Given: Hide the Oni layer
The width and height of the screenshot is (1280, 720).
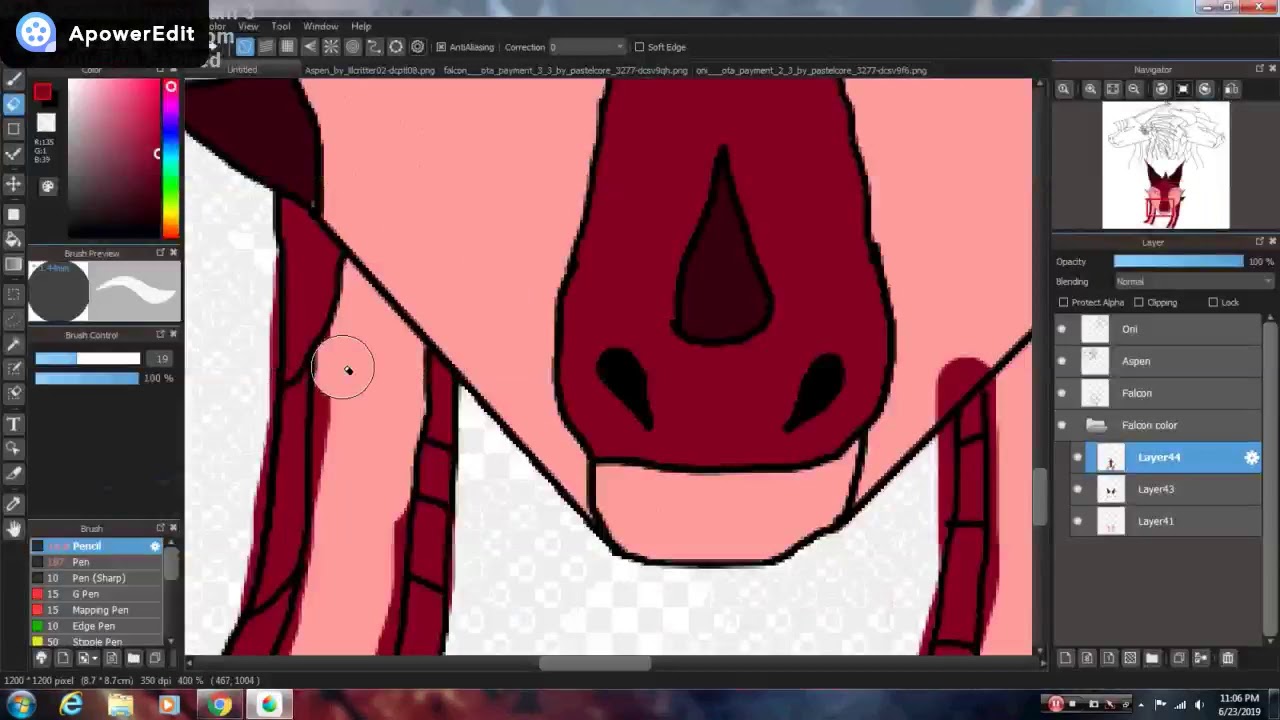Looking at the screenshot, I should tap(1062, 329).
